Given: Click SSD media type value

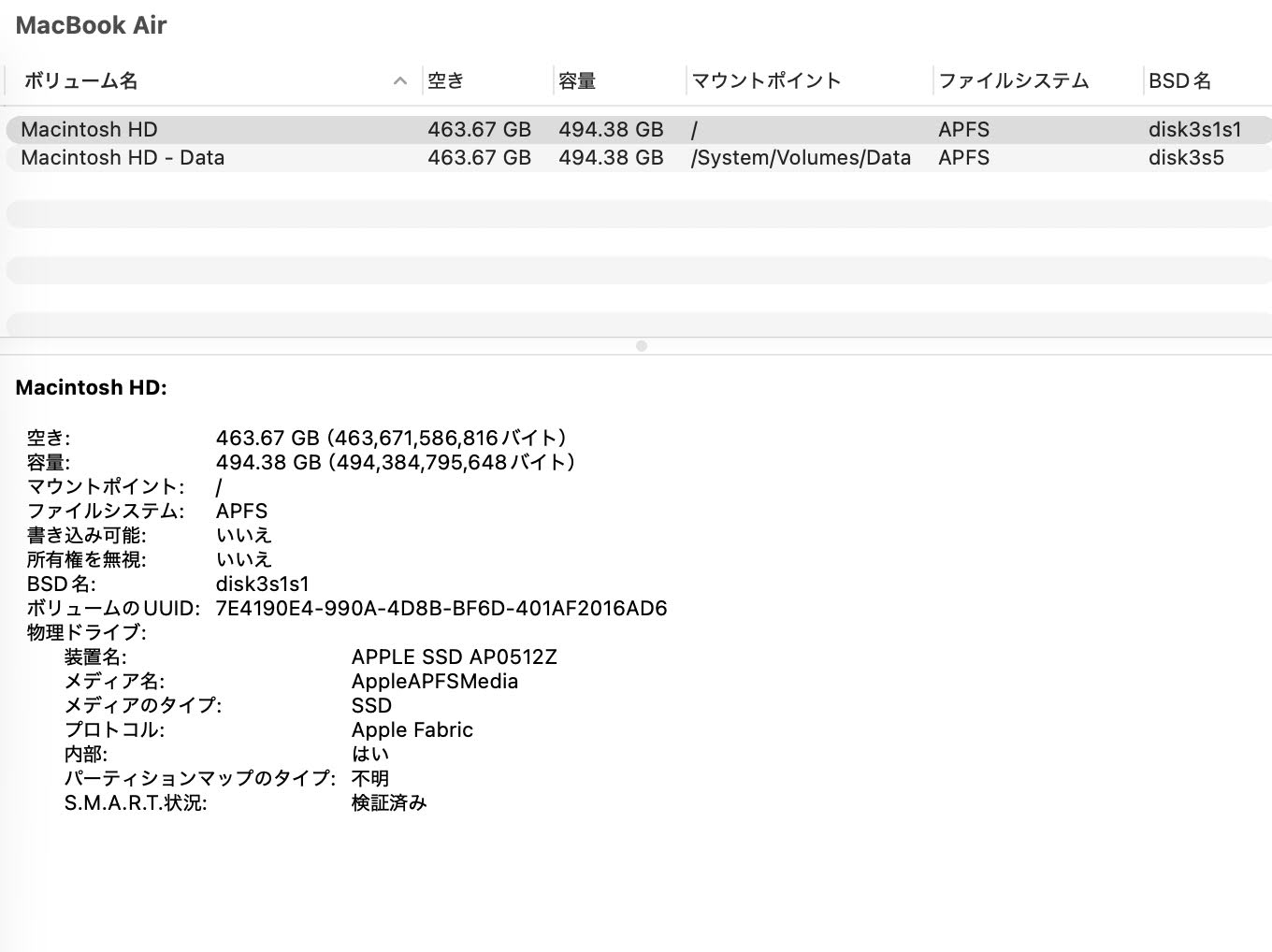Looking at the screenshot, I should [371, 705].
